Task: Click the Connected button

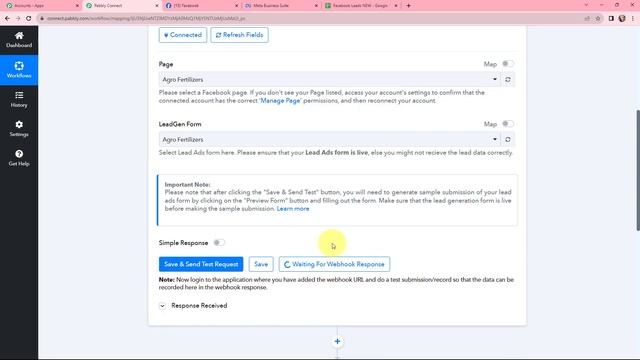Action: [x=183, y=35]
